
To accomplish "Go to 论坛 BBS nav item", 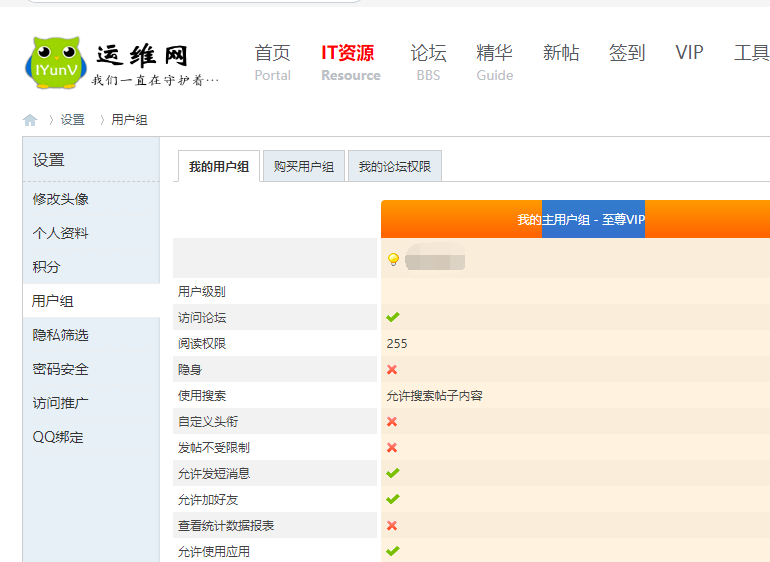I will [428, 62].
